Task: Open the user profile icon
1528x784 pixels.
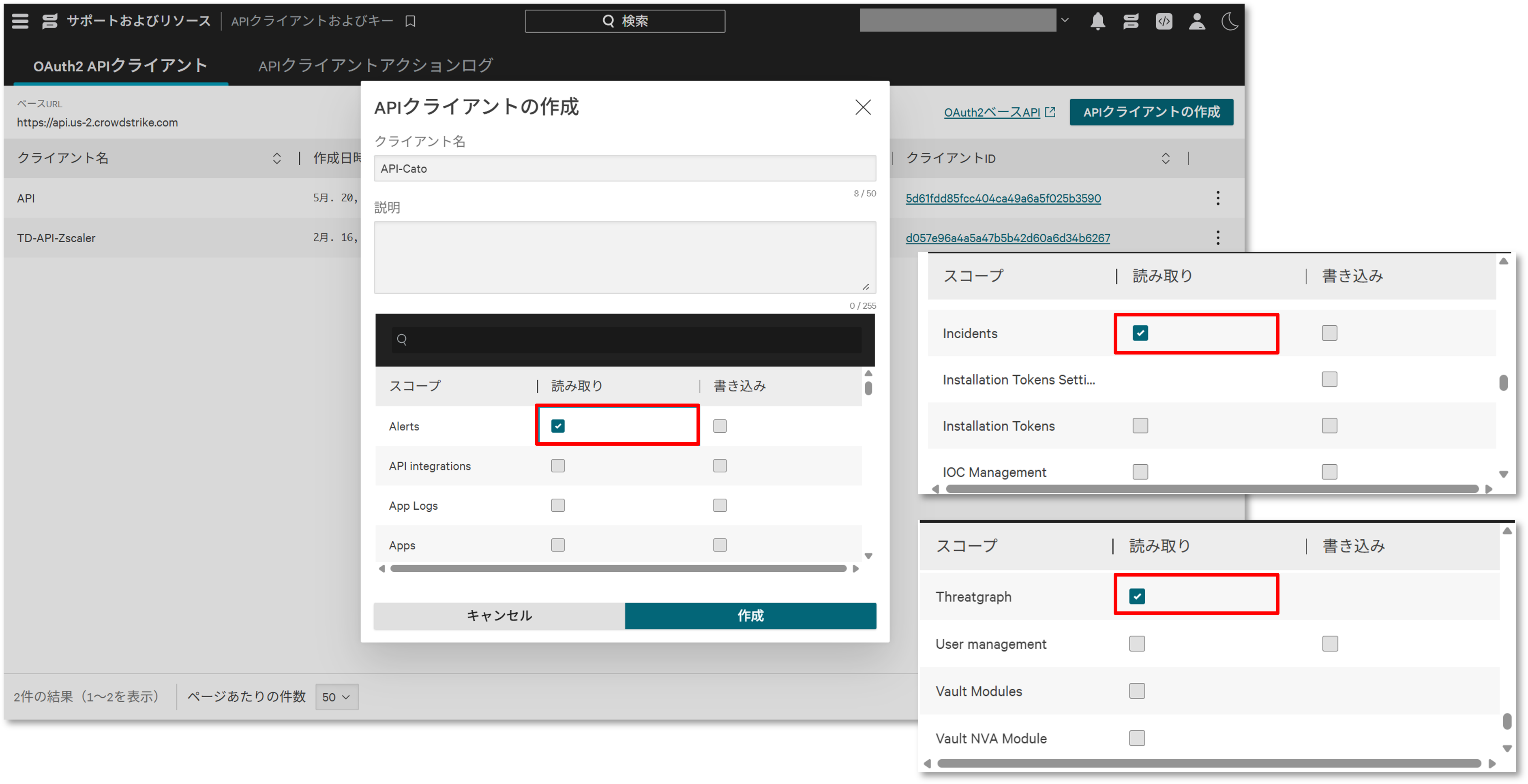Action: [x=1197, y=21]
